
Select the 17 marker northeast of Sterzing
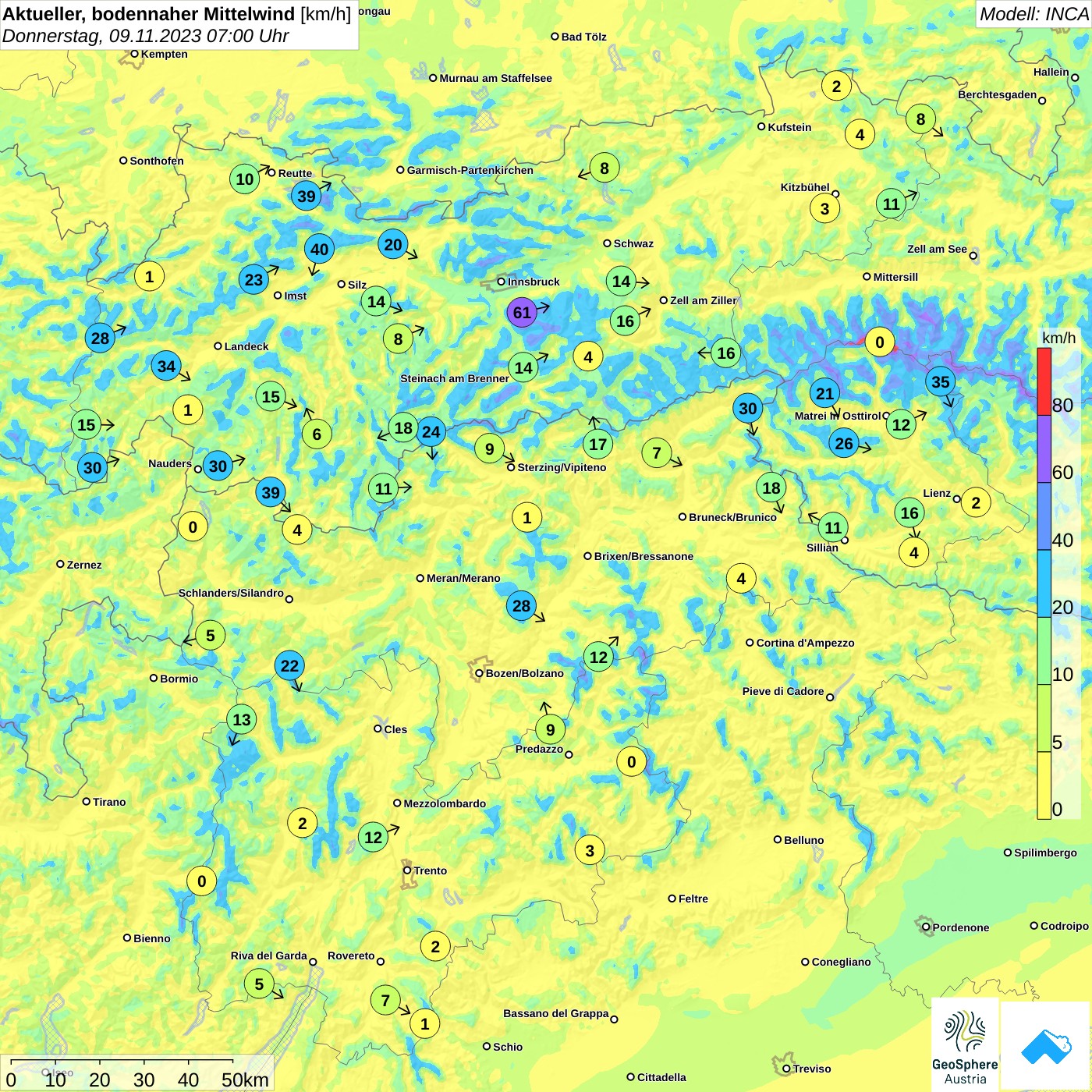click(x=597, y=445)
